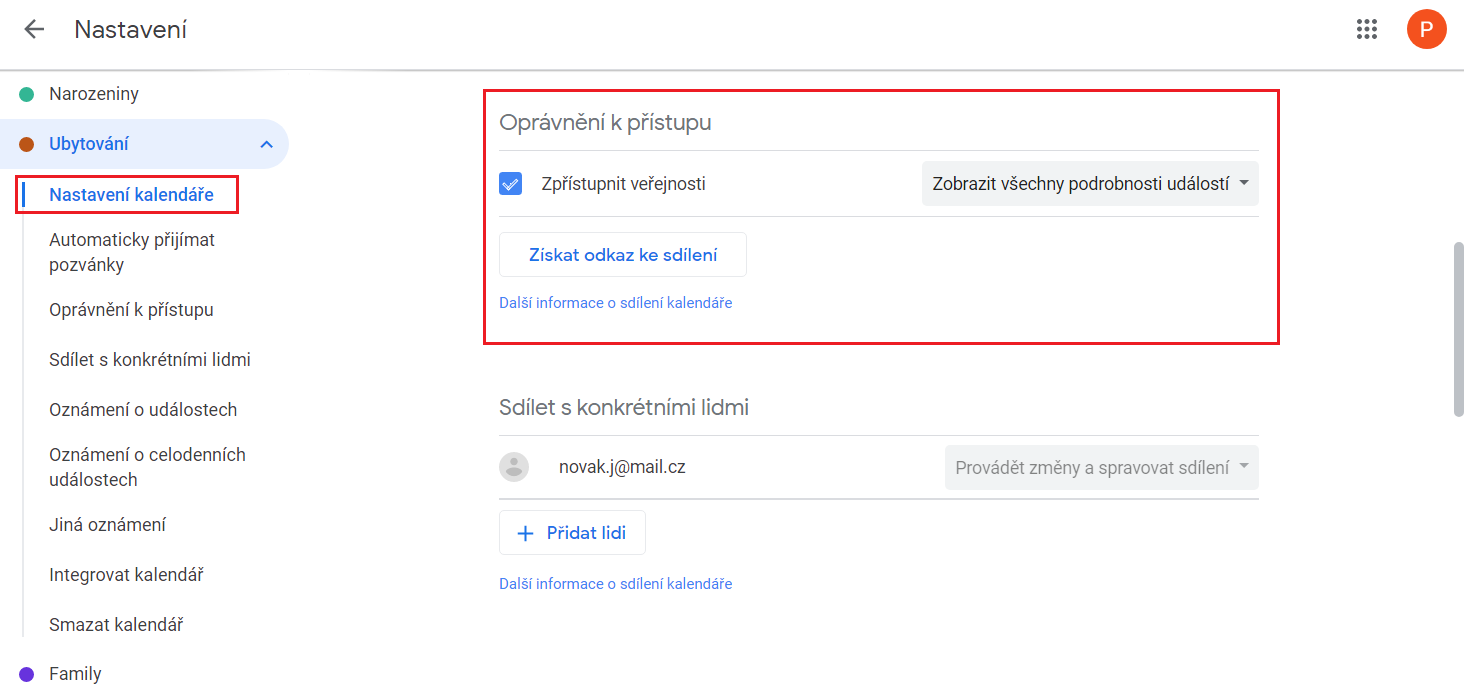Open the Provádět změny a spravovat sdílení dropdown
Screen dimensions: 1464x691
1101,467
